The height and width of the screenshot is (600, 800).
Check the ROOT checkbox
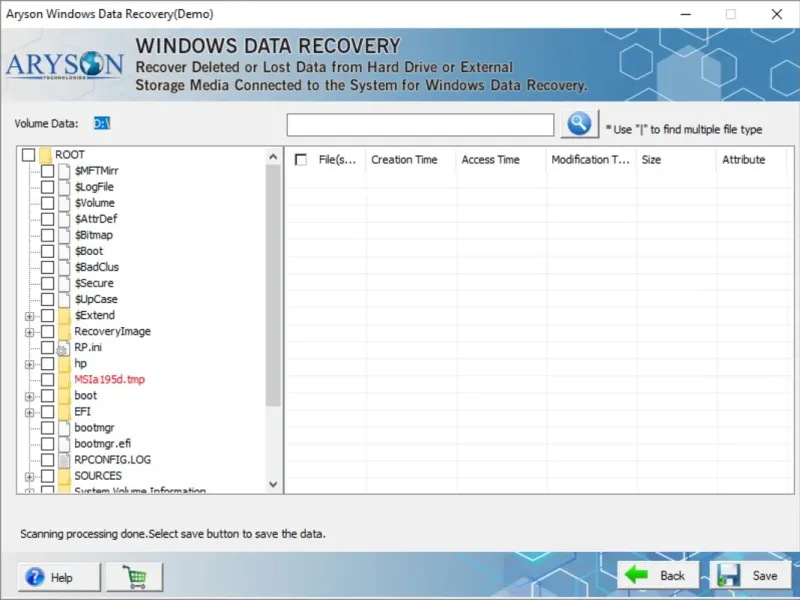pyautogui.click(x=29, y=155)
